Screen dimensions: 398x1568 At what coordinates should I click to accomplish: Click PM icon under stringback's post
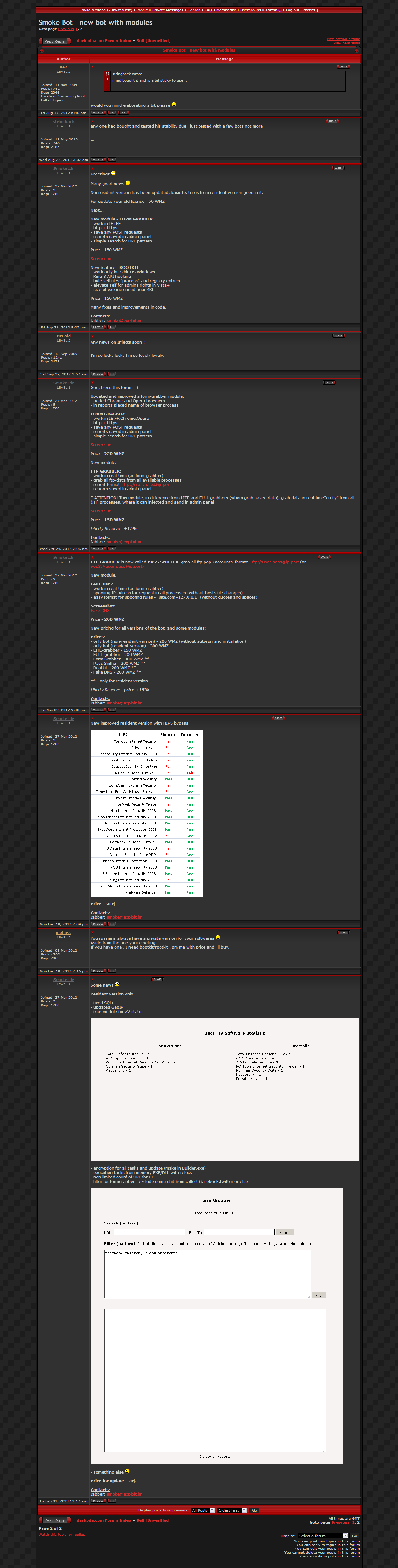[x=111, y=159]
